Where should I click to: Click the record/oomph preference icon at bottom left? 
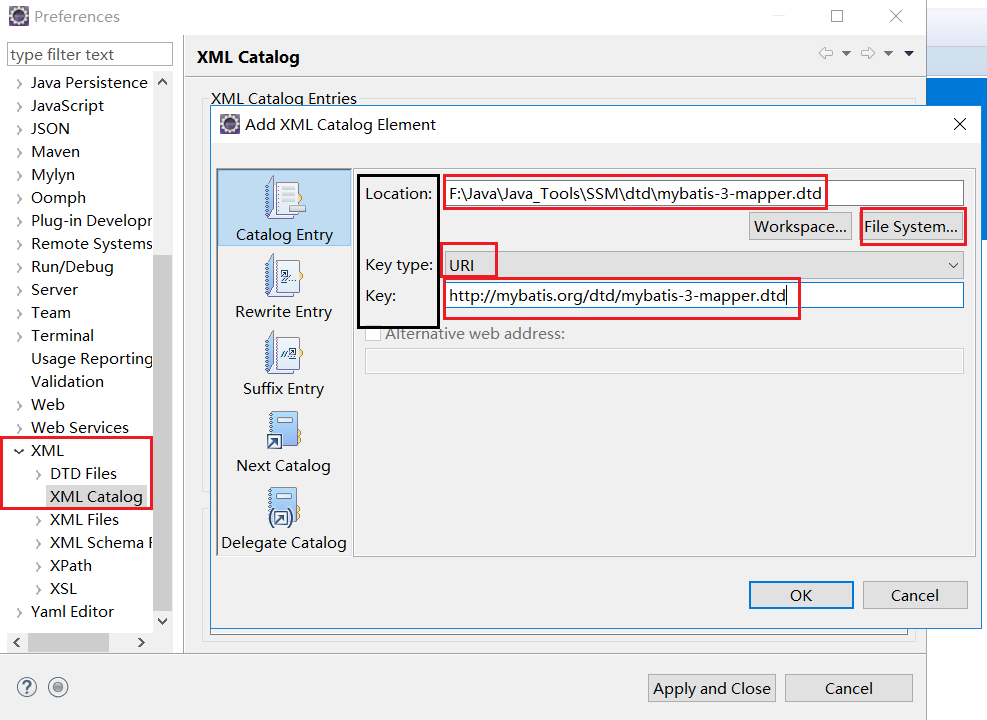coord(58,687)
